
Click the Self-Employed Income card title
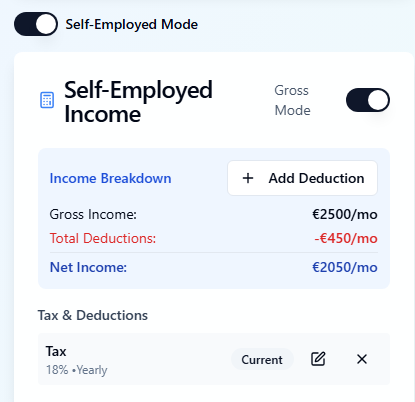138,102
